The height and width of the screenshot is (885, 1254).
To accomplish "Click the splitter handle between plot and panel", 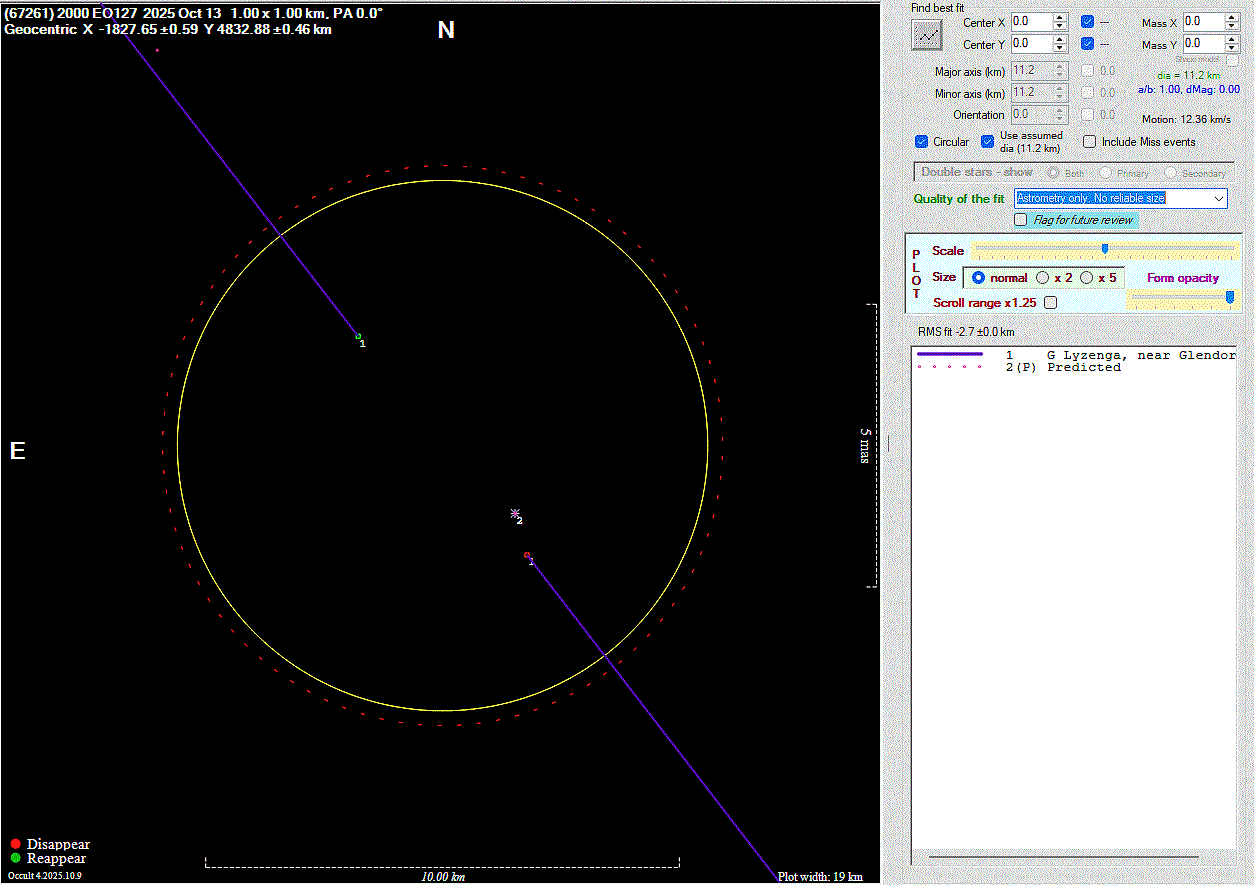I will pos(888,442).
